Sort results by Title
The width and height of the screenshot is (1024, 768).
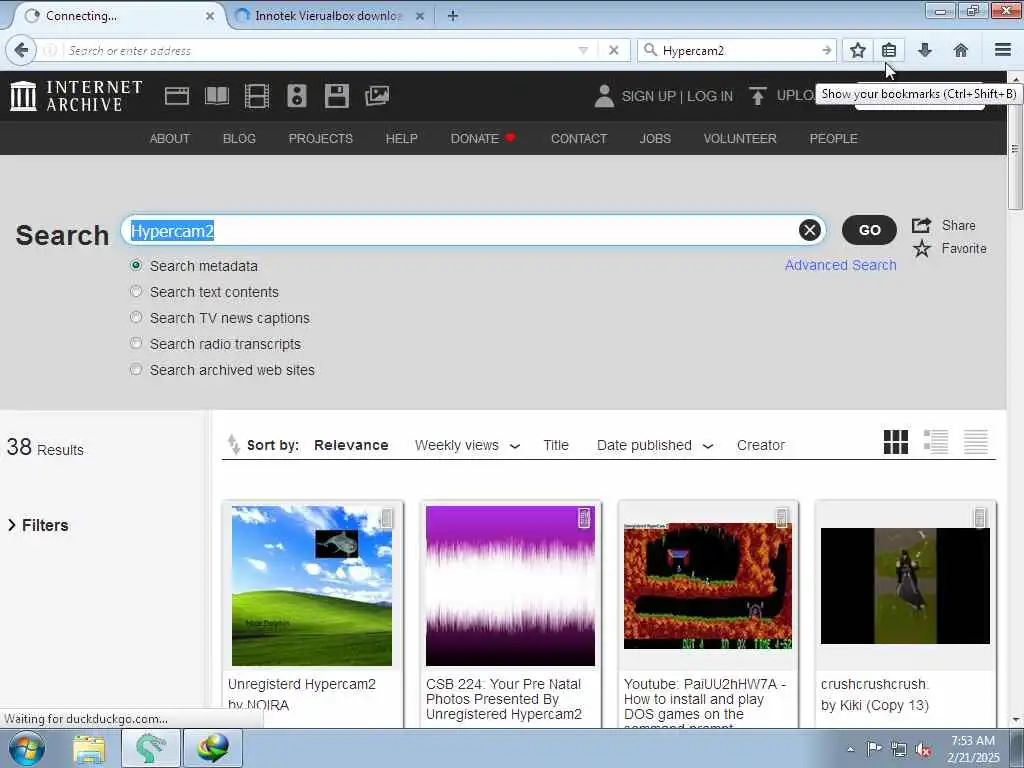[556, 445]
